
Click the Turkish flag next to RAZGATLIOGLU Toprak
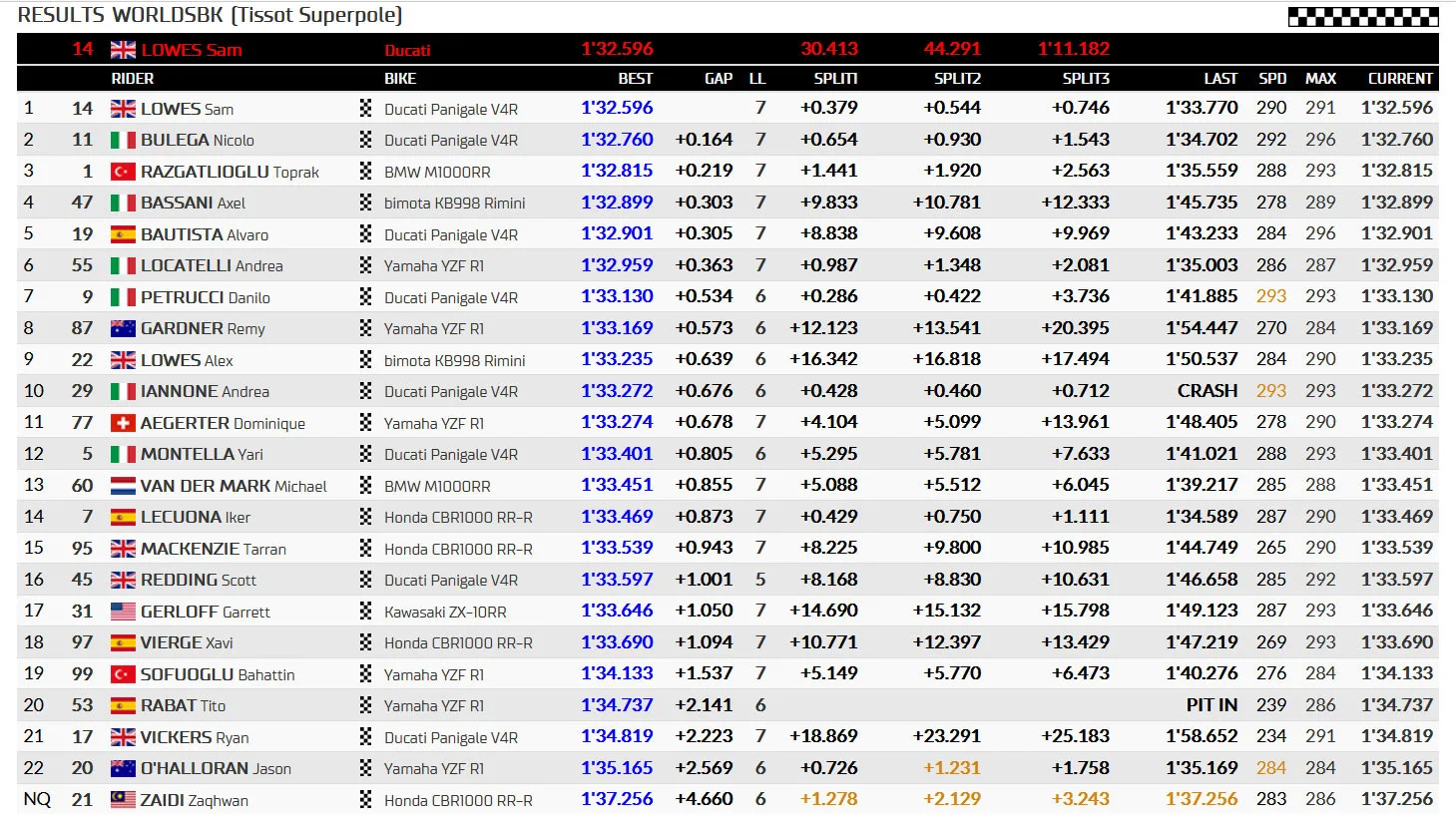click(123, 172)
